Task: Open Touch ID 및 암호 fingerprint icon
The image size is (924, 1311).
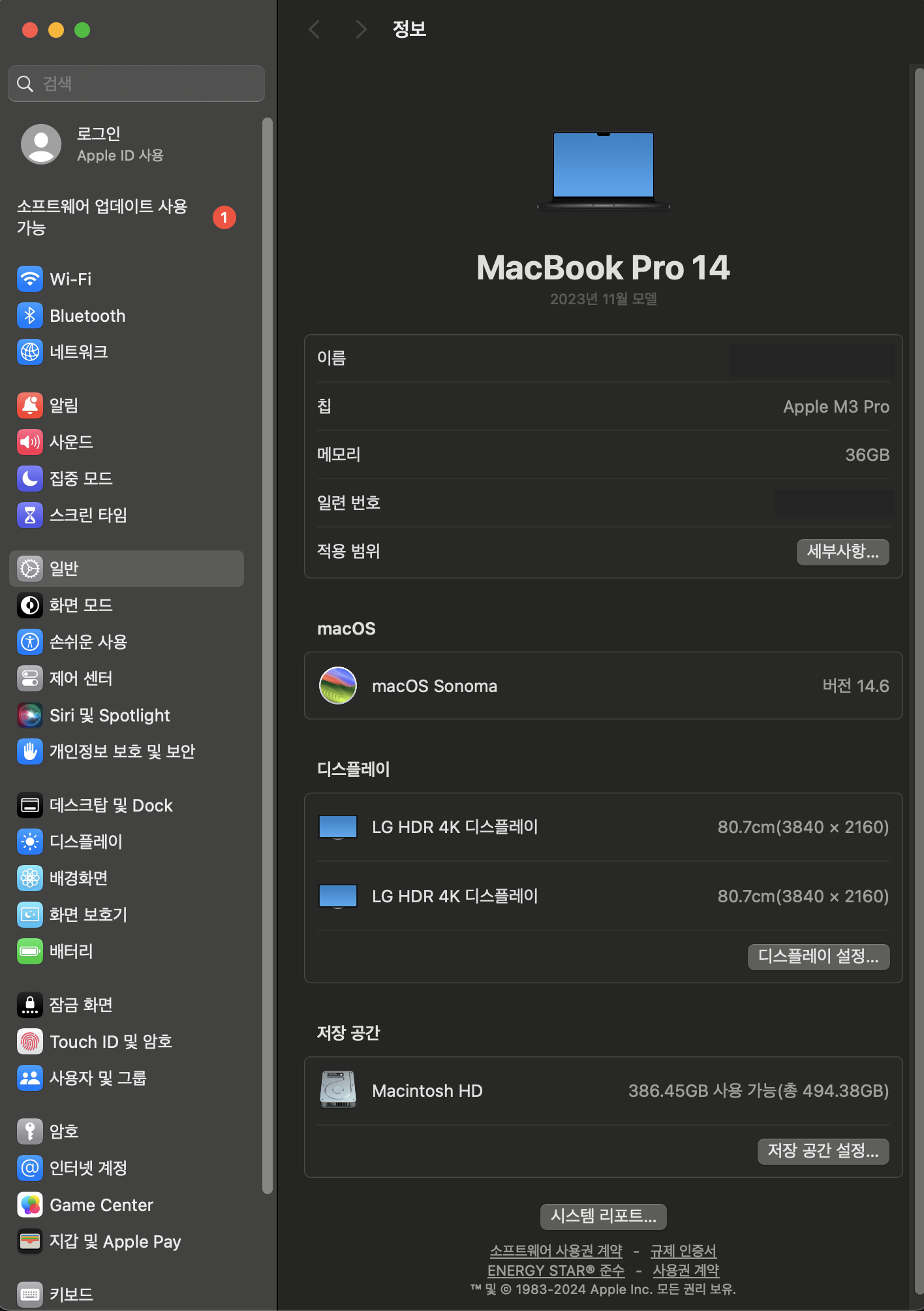Action: (30, 1041)
